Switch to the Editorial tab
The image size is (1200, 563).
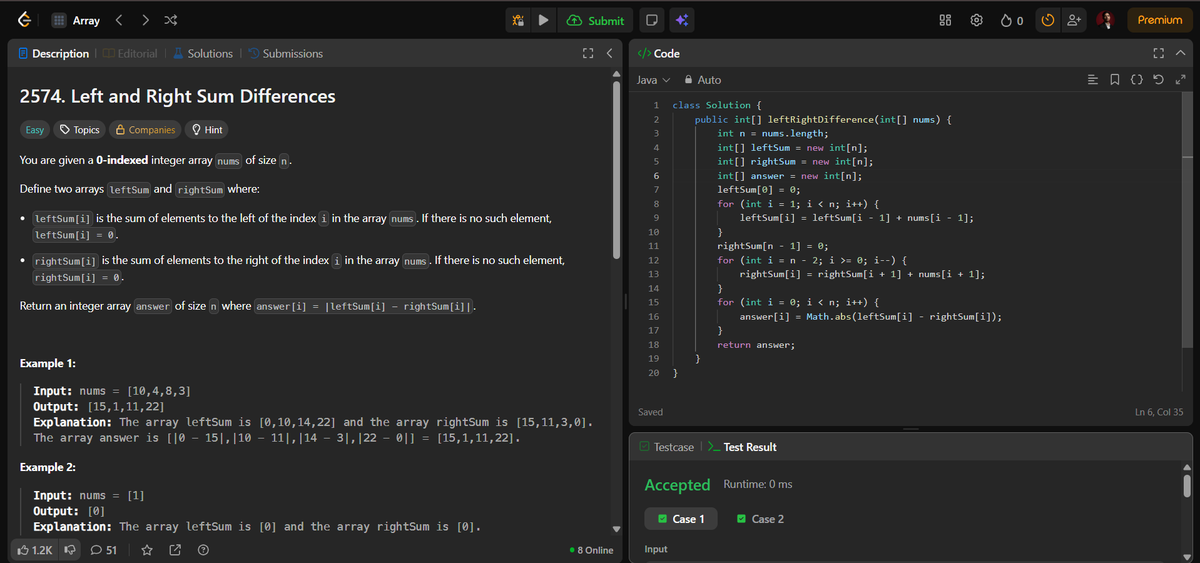pos(130,54)
